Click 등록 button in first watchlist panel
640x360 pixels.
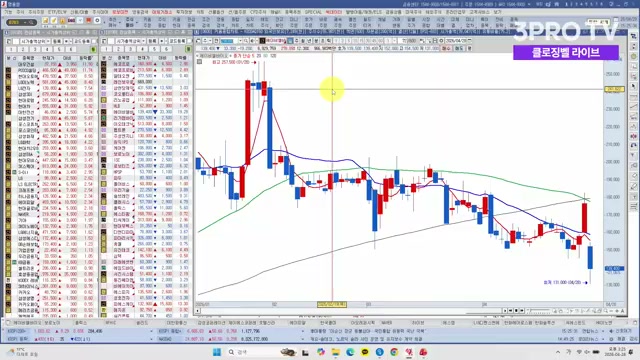57,41
